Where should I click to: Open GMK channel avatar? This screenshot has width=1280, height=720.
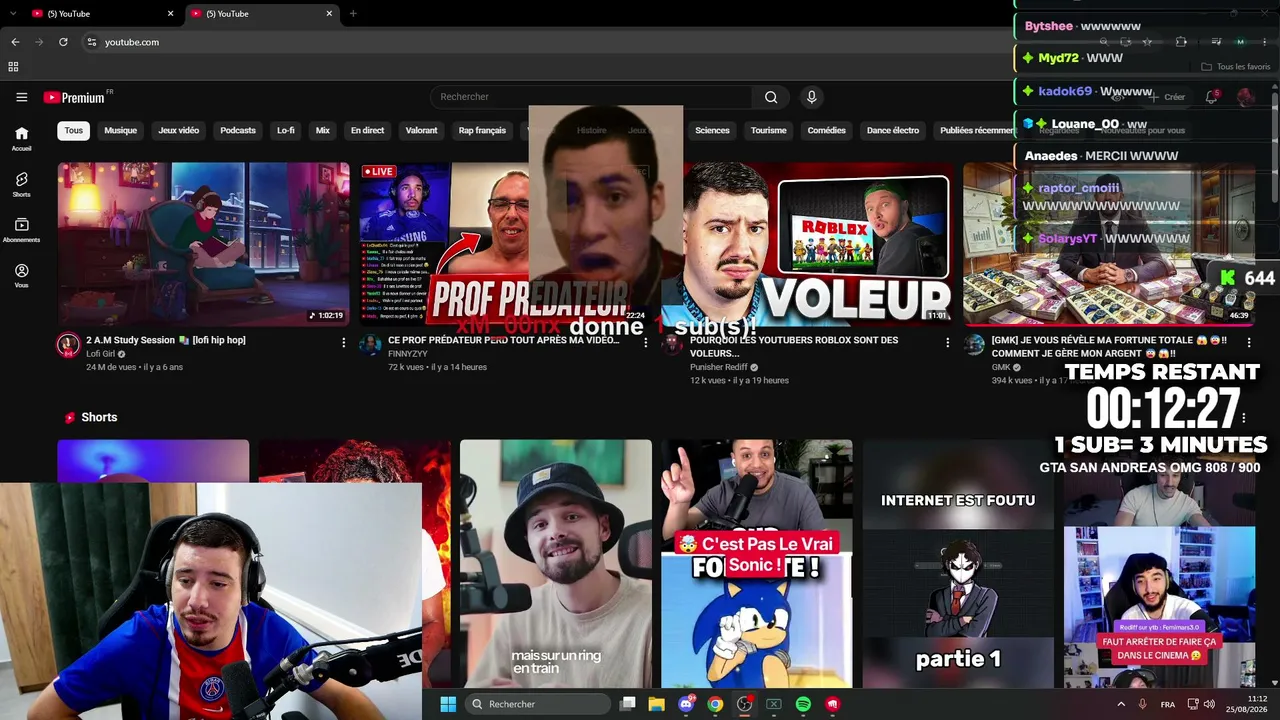click(975, 345)
